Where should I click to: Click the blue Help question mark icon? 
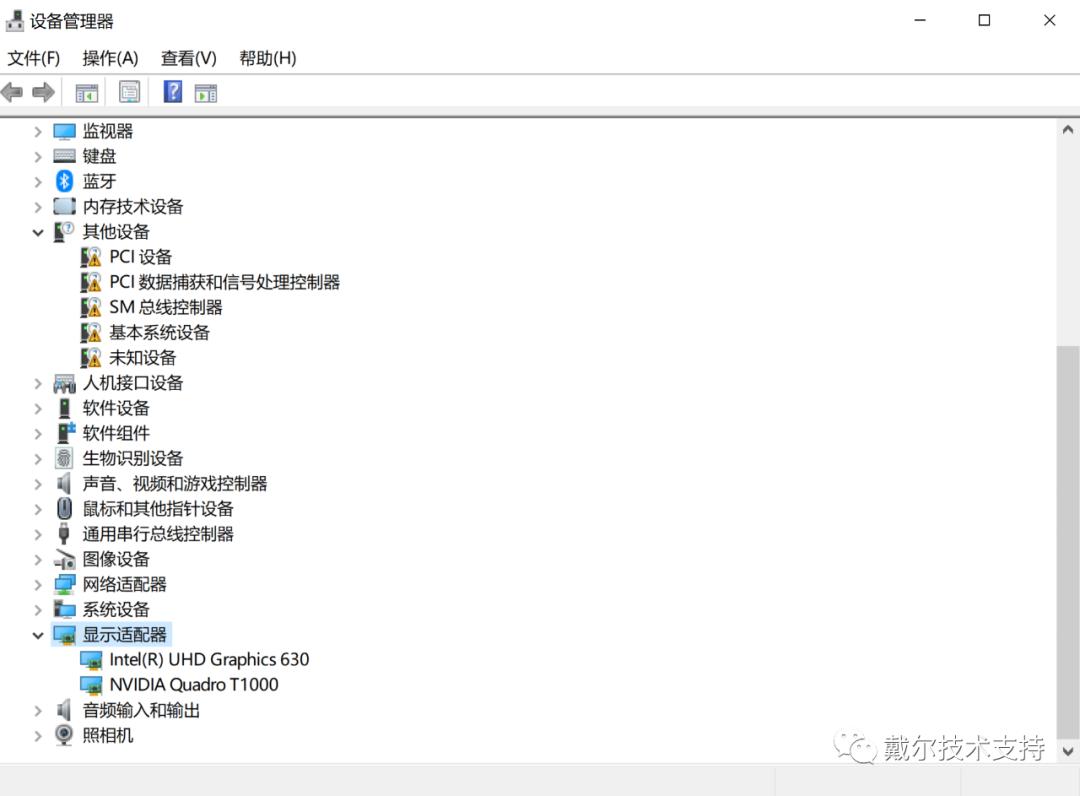[x=172, y=91]
